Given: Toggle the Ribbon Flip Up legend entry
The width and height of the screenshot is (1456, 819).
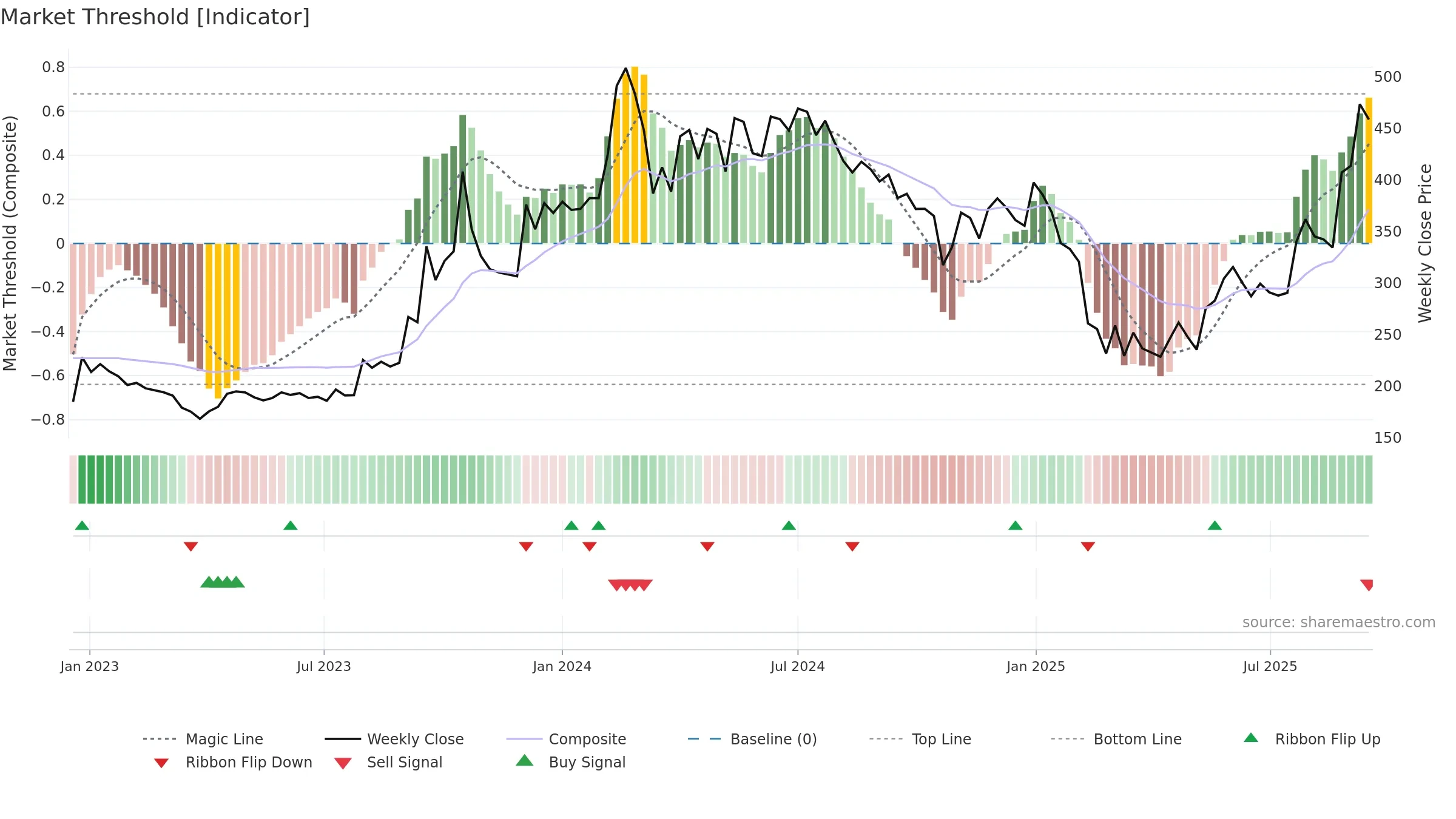Looking at the screenshot, I should pyautogui.click(x=1312, y=739).
